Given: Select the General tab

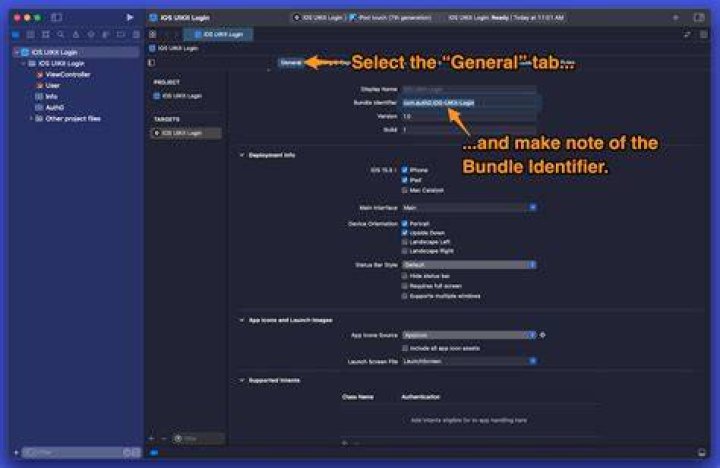Looking at the screenshot, I should point(291,62).
